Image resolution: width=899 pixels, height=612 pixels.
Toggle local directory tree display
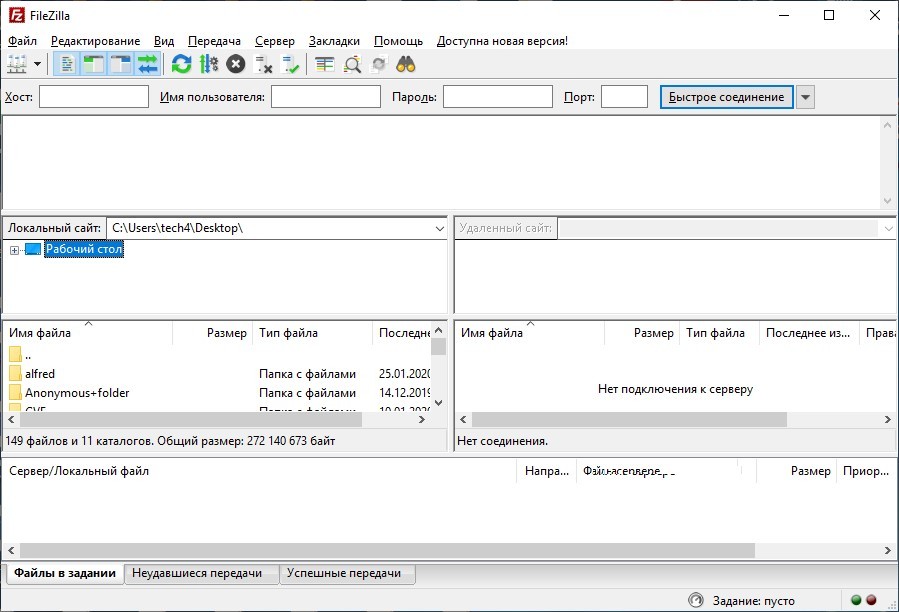point(94,64)
